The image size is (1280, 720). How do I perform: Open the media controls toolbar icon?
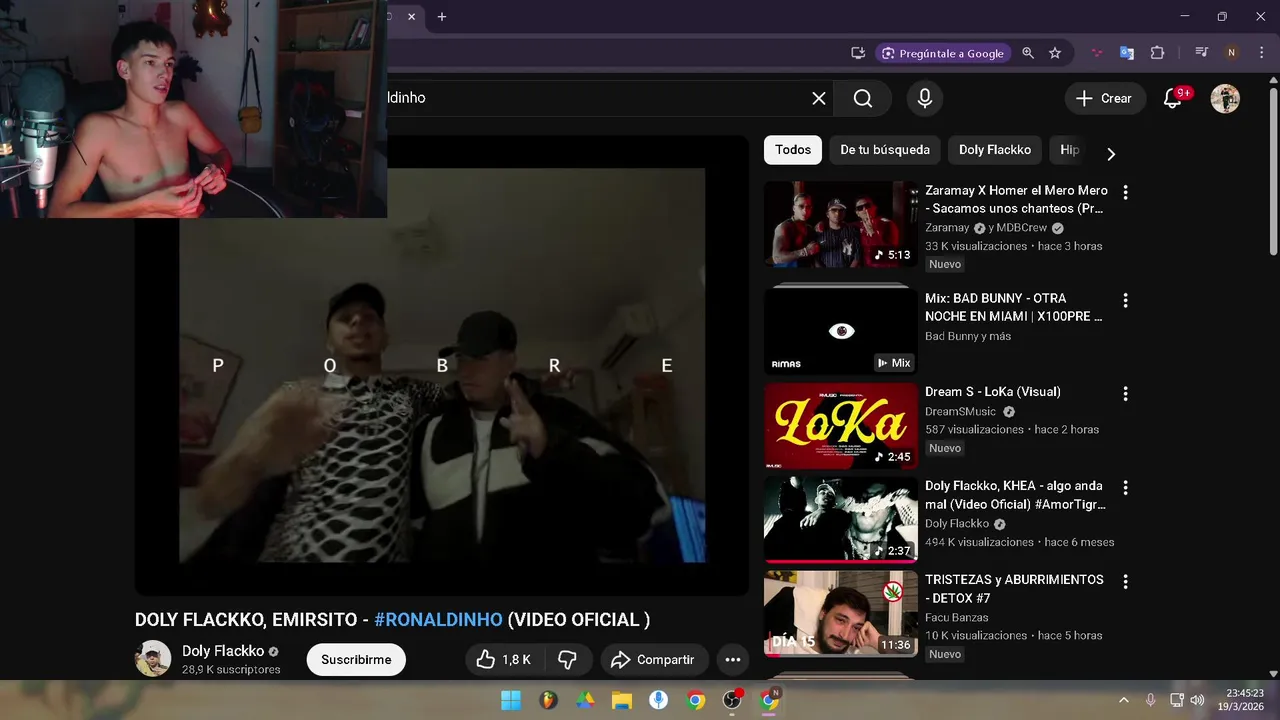1202,53
